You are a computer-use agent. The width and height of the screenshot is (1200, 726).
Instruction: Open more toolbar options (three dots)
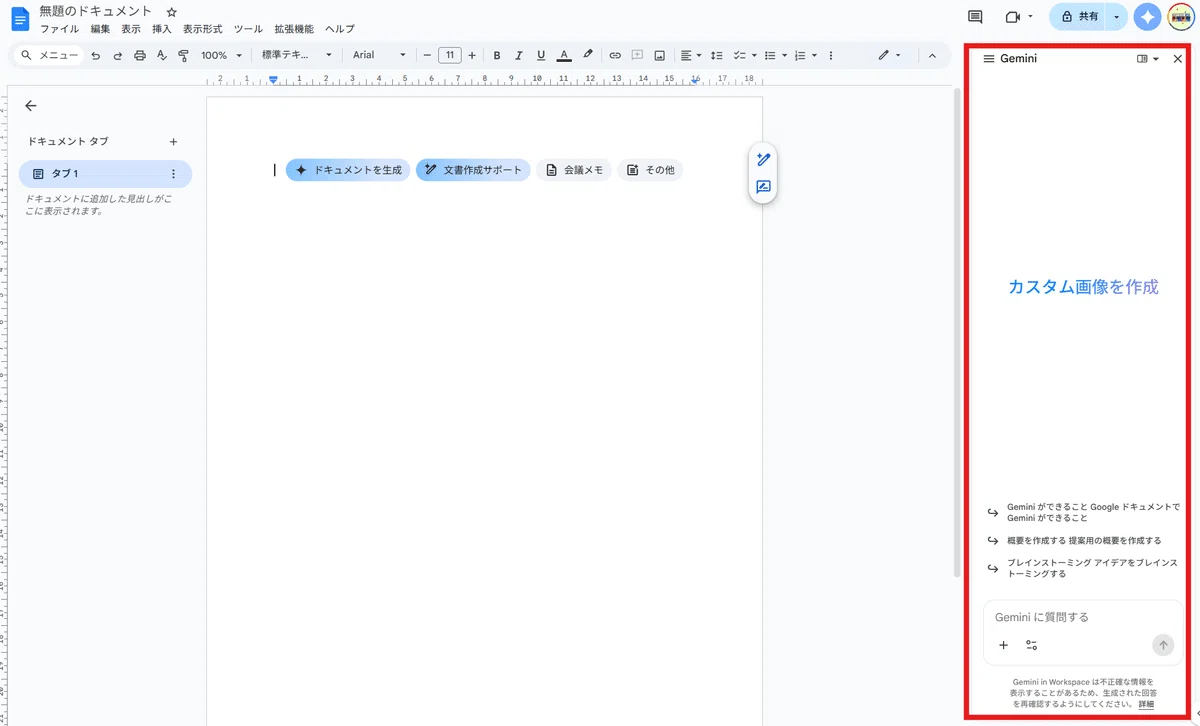(x=831, y=56)
